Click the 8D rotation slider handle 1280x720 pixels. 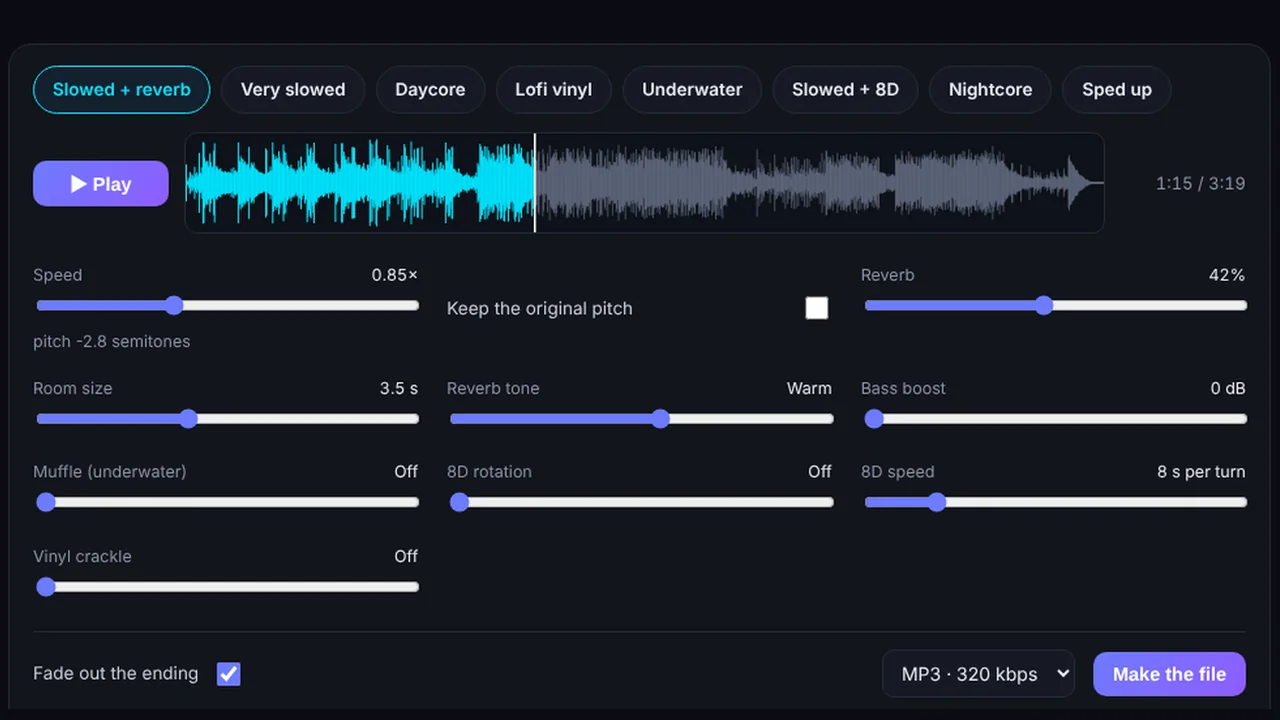tap(460, 502)
